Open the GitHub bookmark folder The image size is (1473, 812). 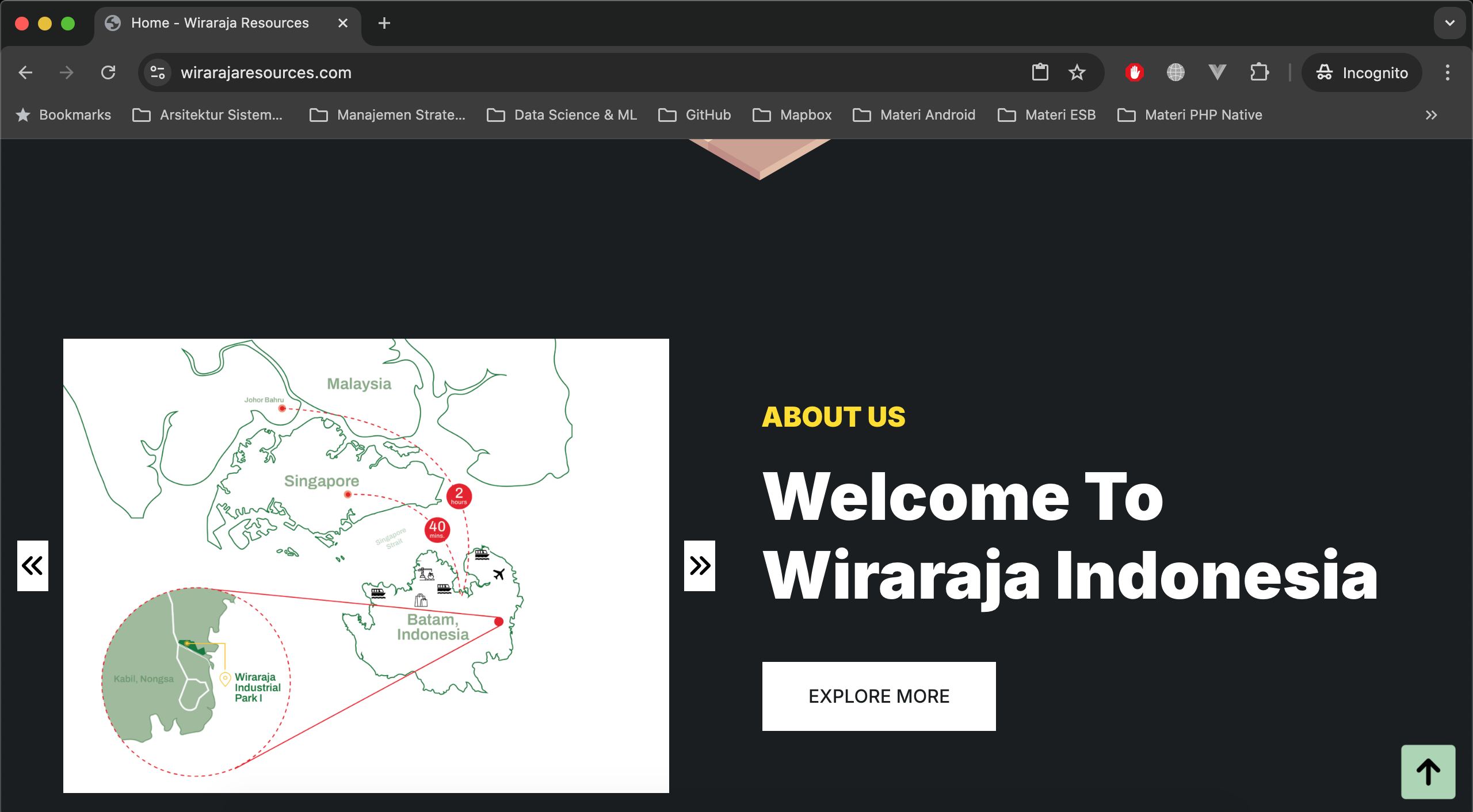(x=695, y=115)
